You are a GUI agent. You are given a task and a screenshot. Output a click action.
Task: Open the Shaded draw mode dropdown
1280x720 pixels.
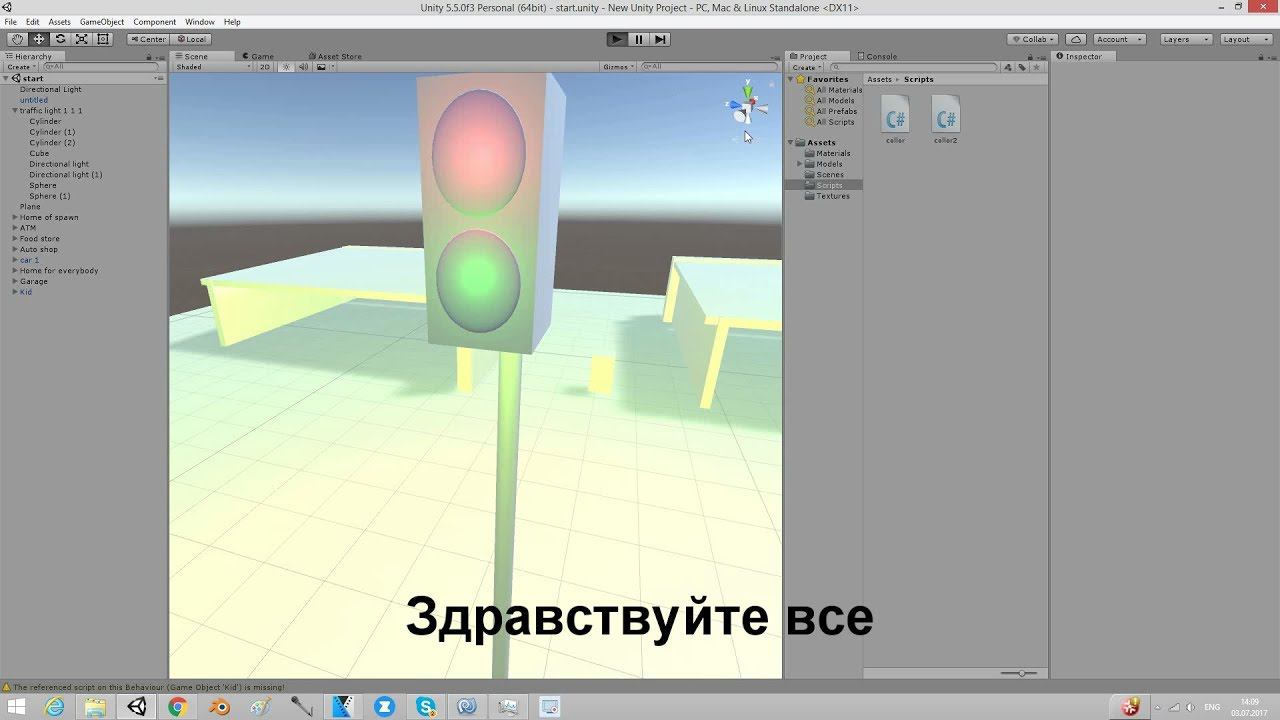(x=213, y=67)
